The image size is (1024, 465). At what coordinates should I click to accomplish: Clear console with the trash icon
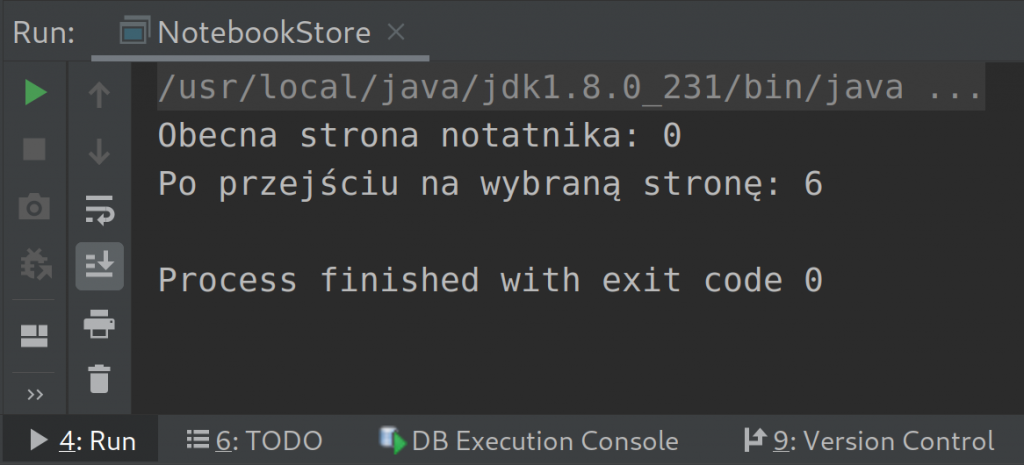(x=99, y=379)
